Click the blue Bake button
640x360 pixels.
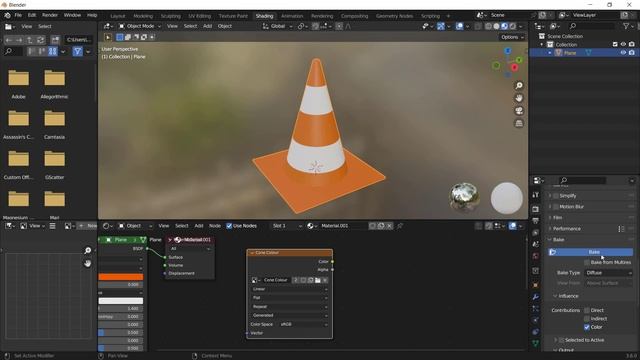(591, 252)
